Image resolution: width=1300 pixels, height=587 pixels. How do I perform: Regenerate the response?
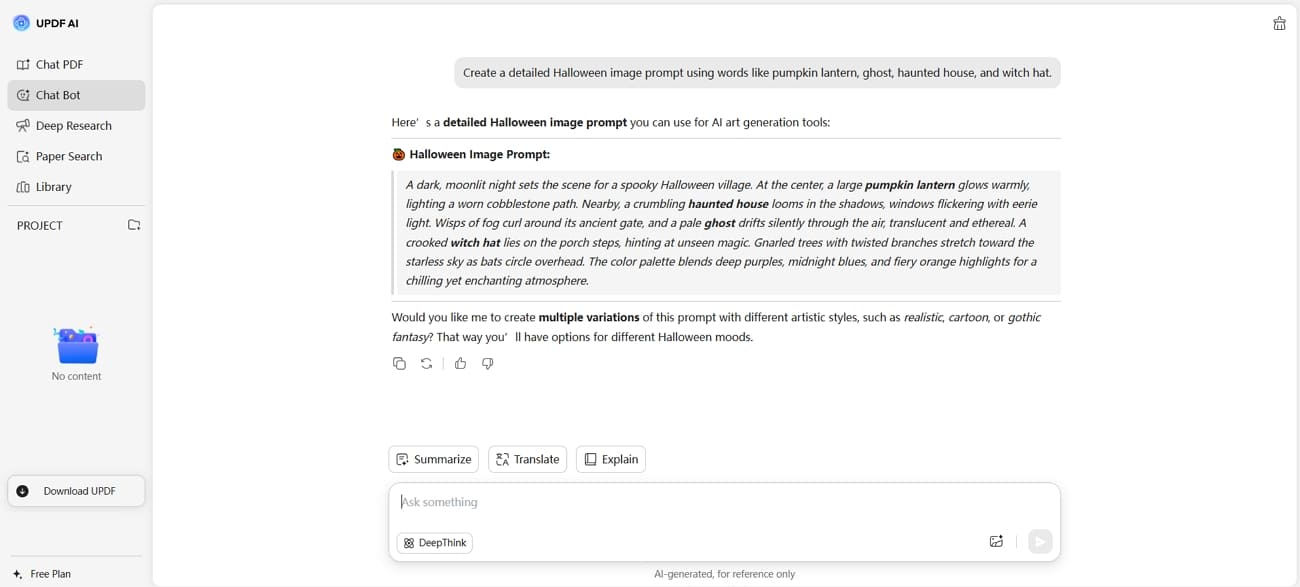[x=427, y=364]
